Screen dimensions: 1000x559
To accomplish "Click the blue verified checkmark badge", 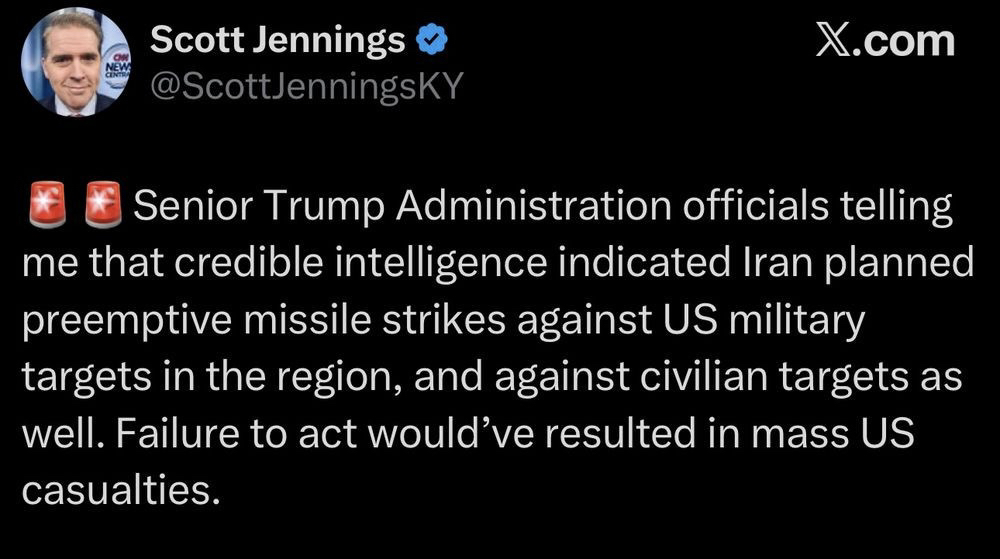I will [432, 41].
